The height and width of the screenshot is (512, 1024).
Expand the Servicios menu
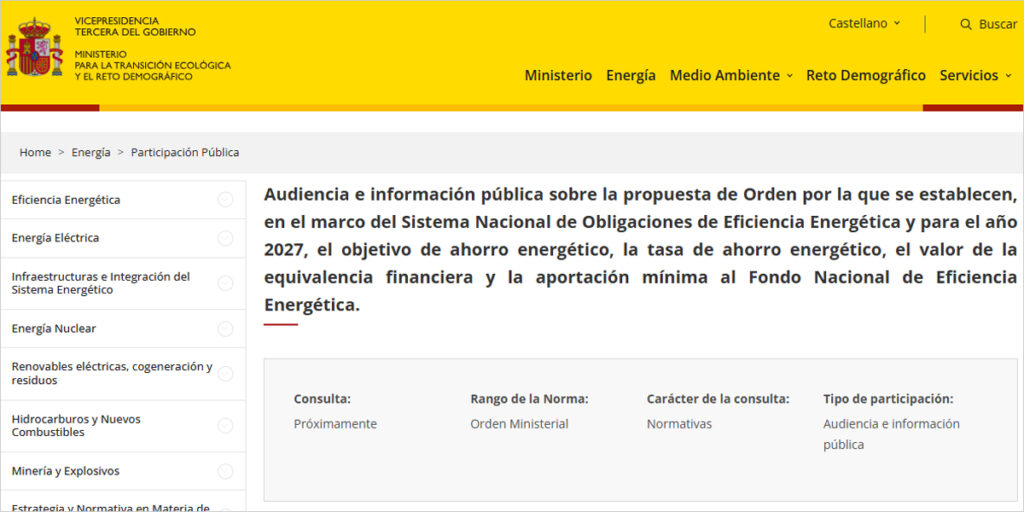pos(976,75)
